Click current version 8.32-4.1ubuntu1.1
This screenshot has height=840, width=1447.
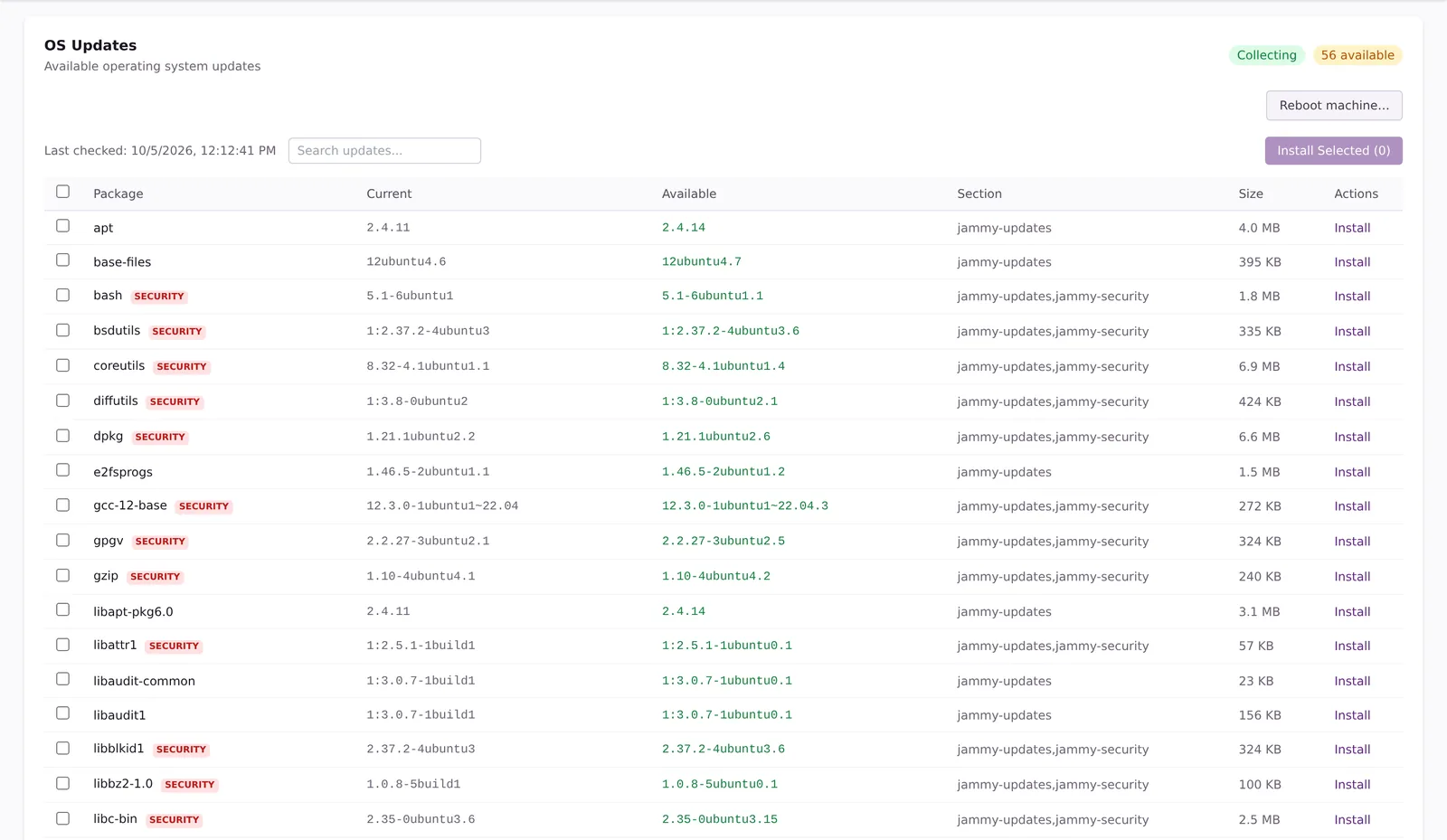tap(428, 367)
